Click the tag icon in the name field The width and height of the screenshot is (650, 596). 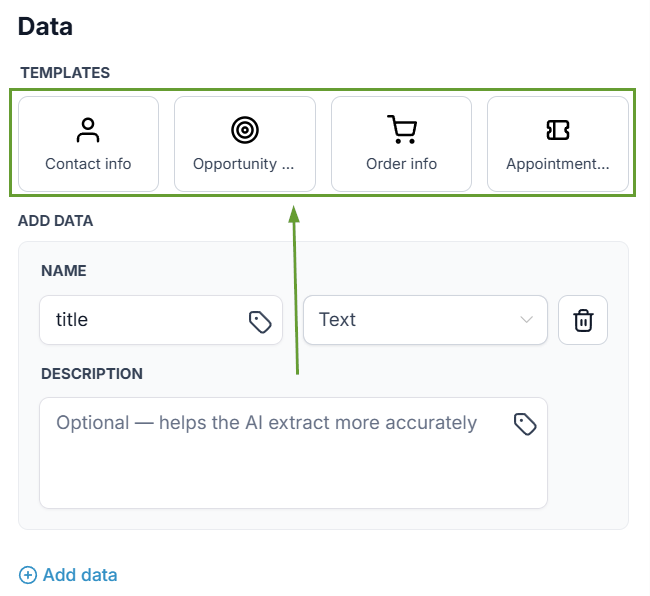coord(260,322)
